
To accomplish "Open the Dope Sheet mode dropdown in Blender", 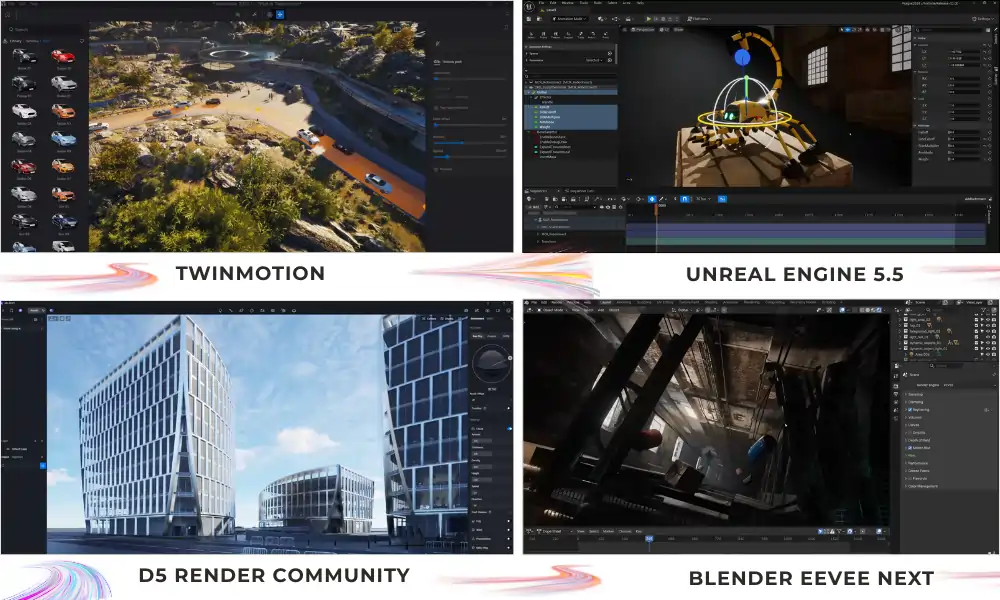I will coord(554,531).
